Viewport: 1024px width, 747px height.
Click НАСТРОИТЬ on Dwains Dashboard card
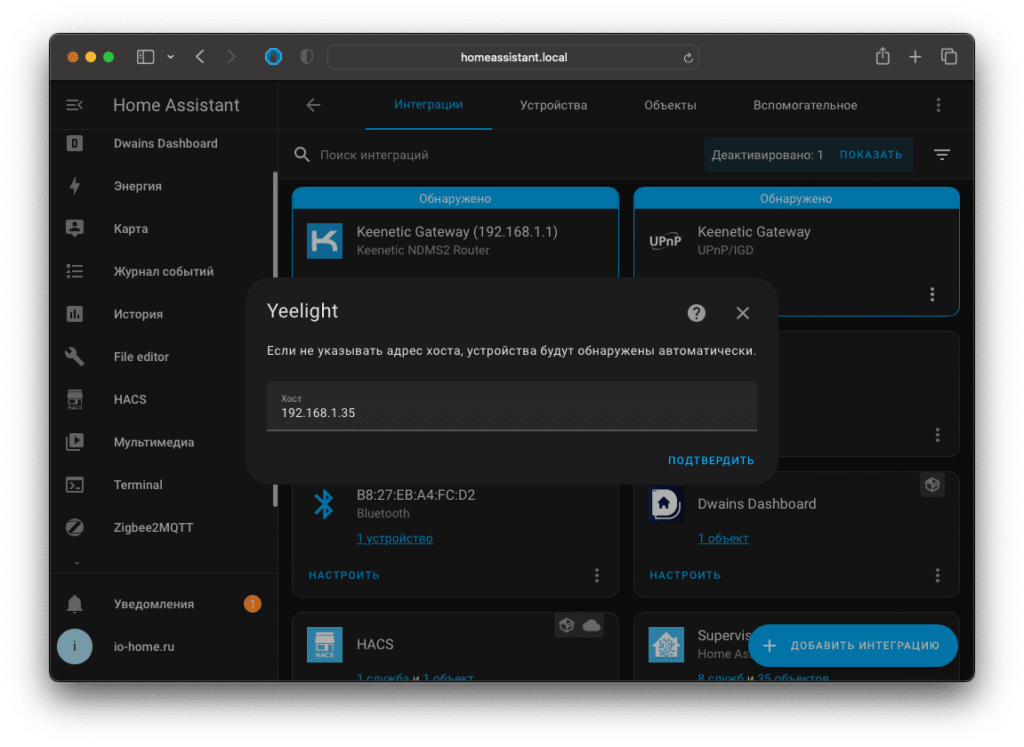click(x=685, y=575)
